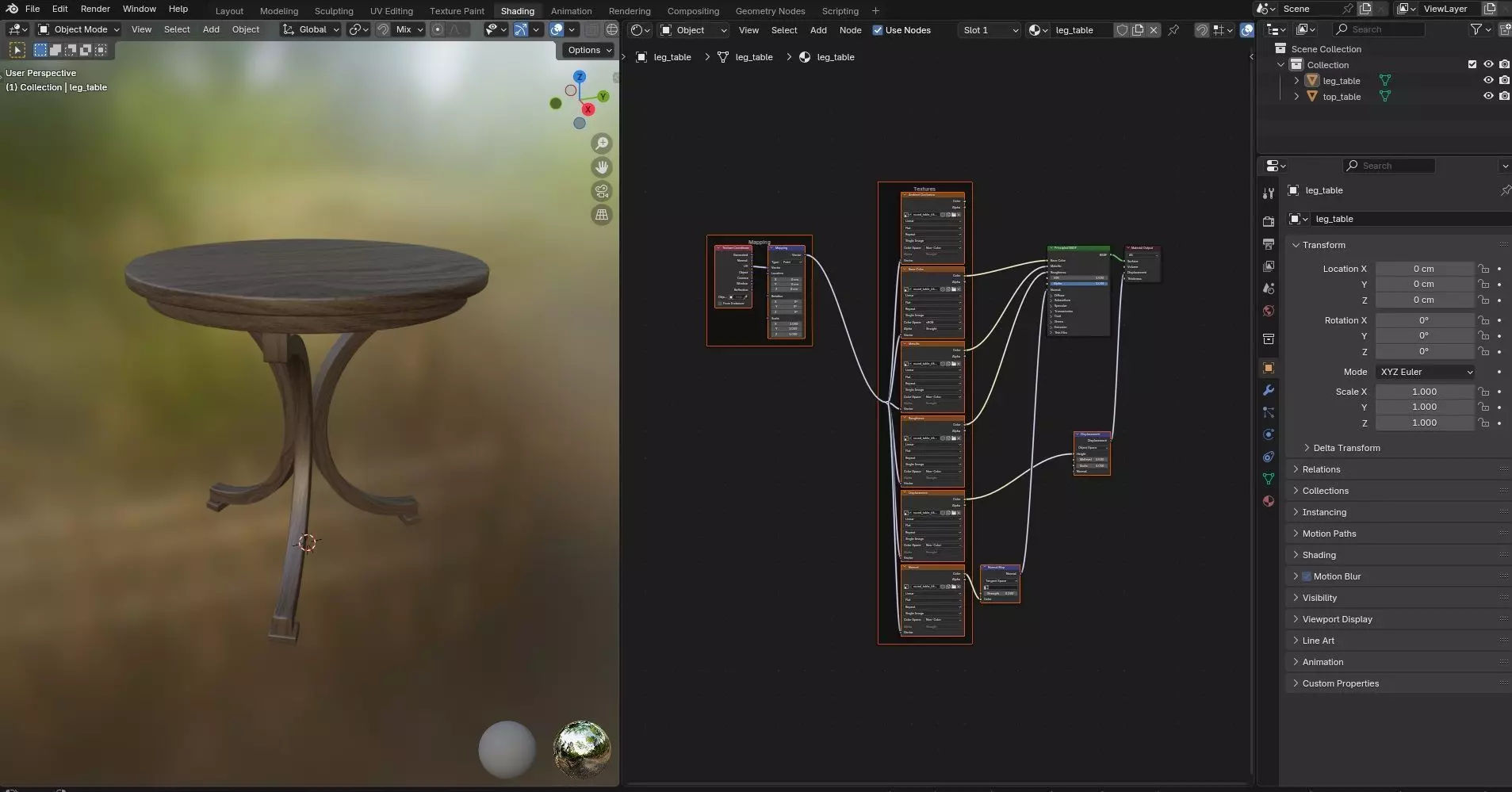
Task: Open the Render menu
Action: pyautogui.click(x=95, y=9)
